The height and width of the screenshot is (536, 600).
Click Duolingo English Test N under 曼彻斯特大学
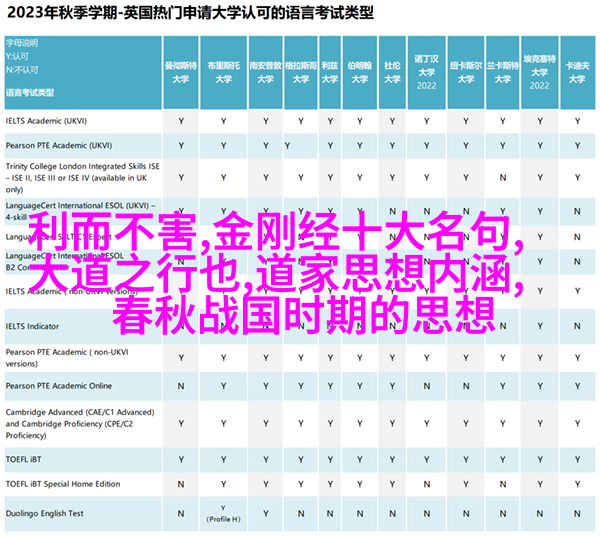tap(181, 514)
